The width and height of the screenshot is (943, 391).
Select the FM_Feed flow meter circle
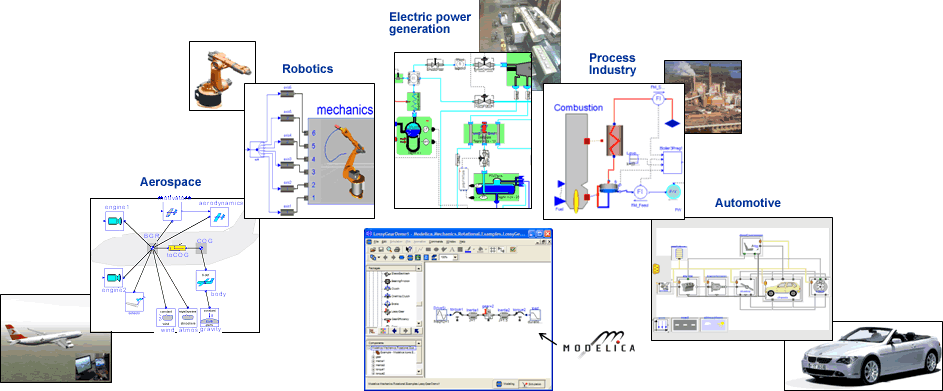point(639,191)
